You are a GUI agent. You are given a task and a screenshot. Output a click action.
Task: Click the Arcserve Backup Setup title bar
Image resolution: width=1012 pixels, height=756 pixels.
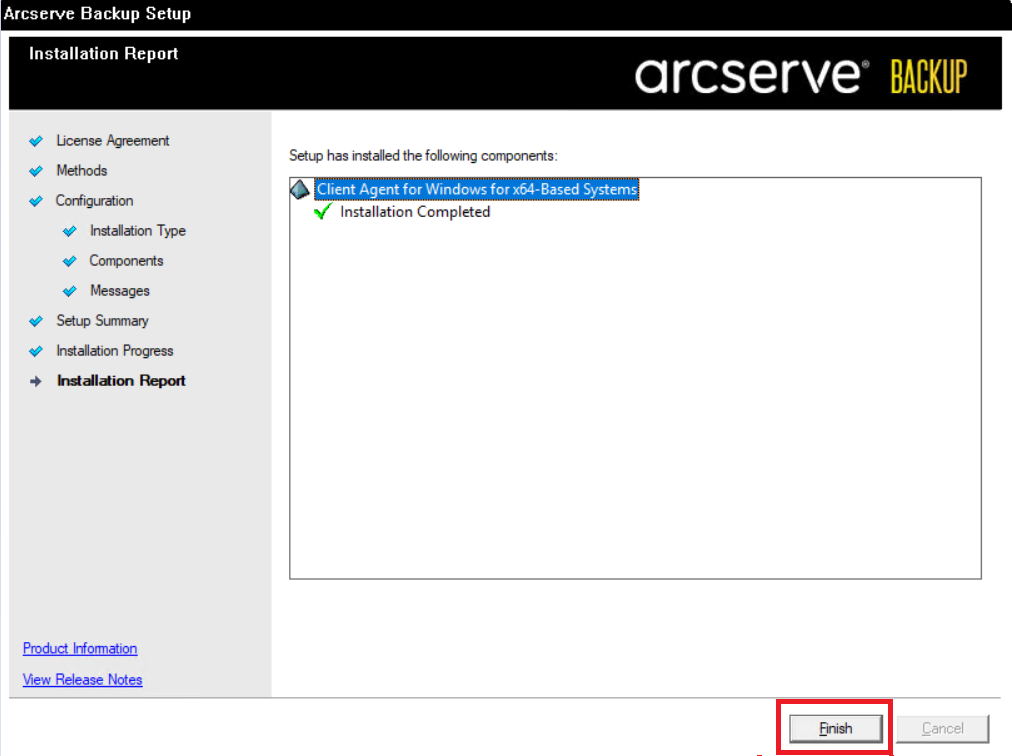coord(506,14)
